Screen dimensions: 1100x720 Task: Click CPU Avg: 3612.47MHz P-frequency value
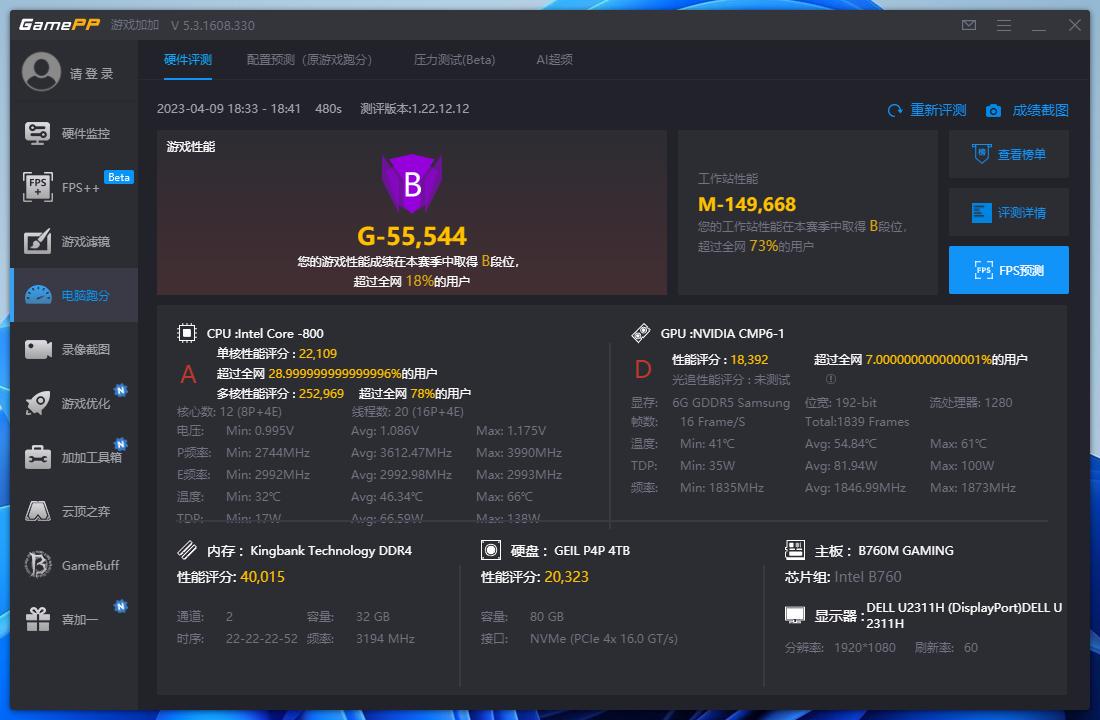tap(401, 453)
